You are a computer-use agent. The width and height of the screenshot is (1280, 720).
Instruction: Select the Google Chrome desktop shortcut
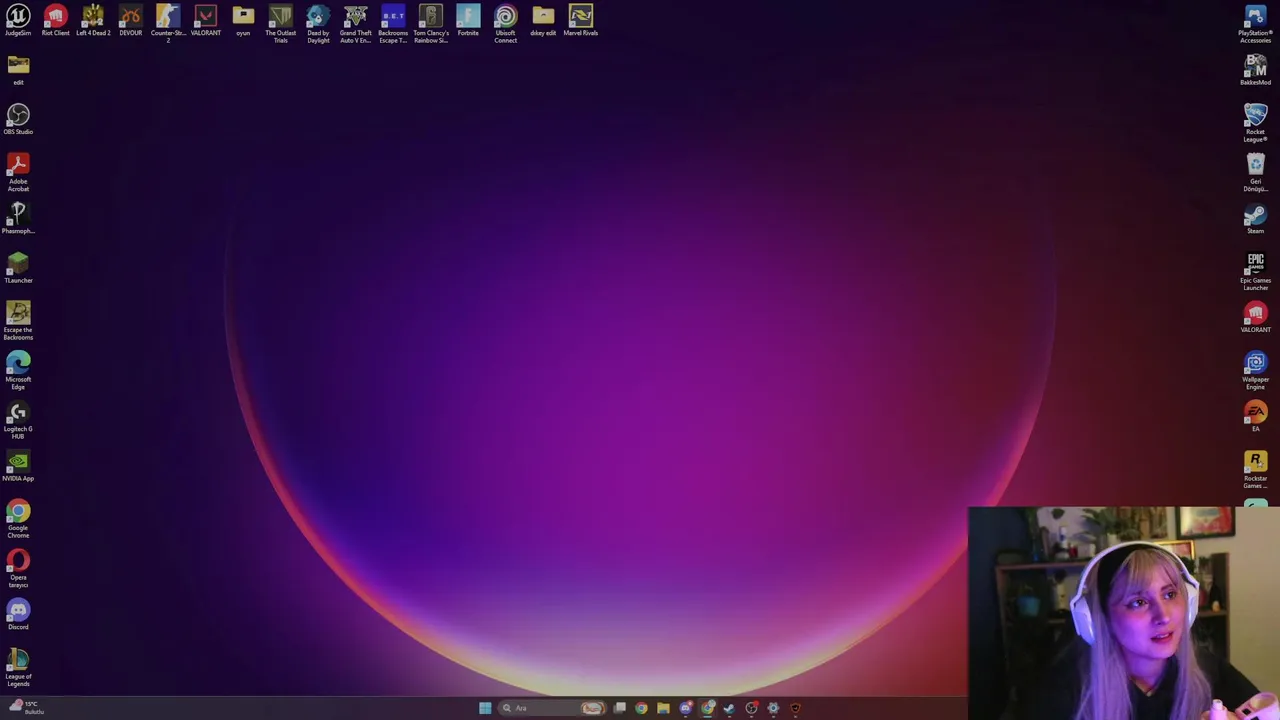click(x=18, y=519)
